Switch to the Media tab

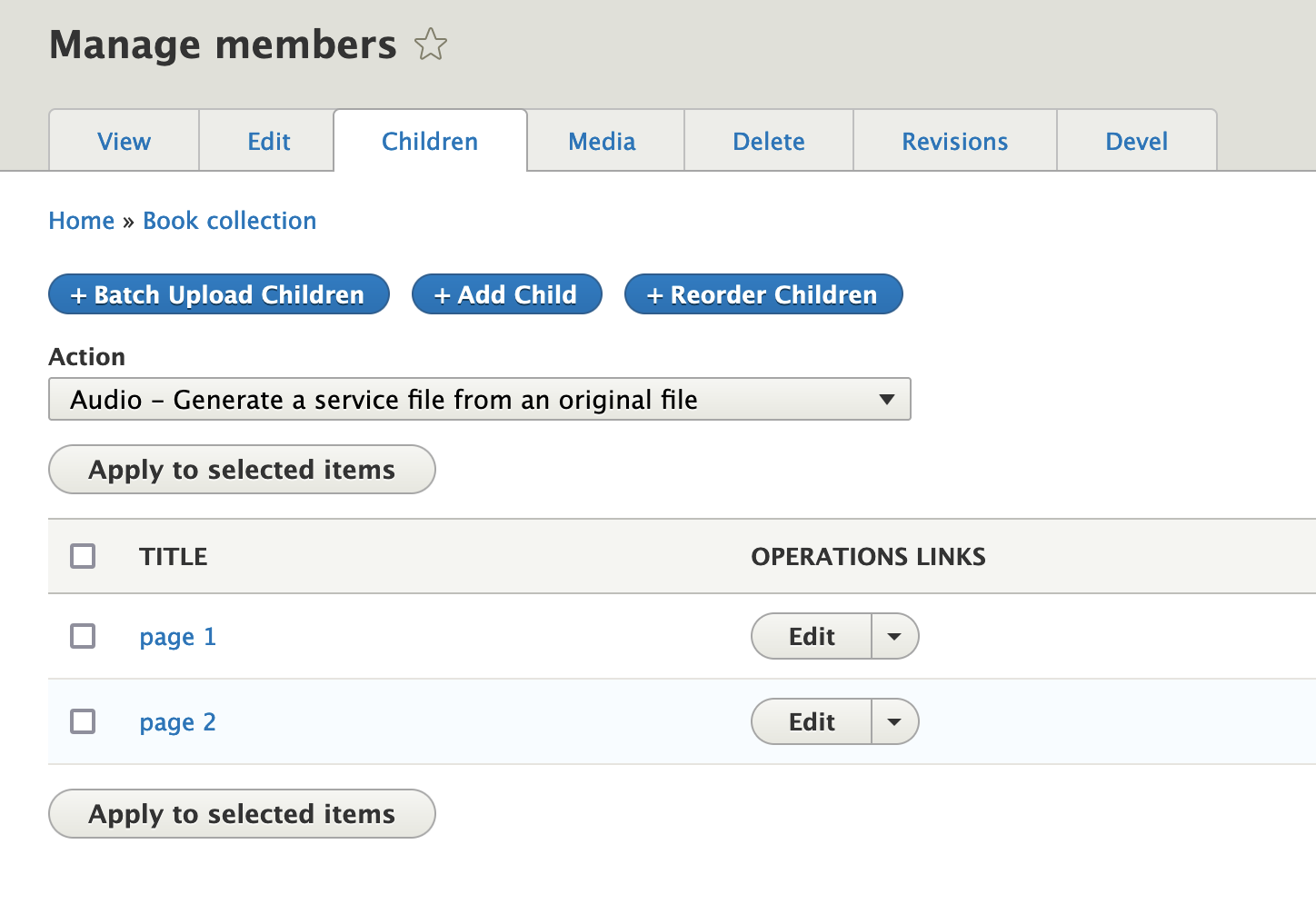coord(602,141)
